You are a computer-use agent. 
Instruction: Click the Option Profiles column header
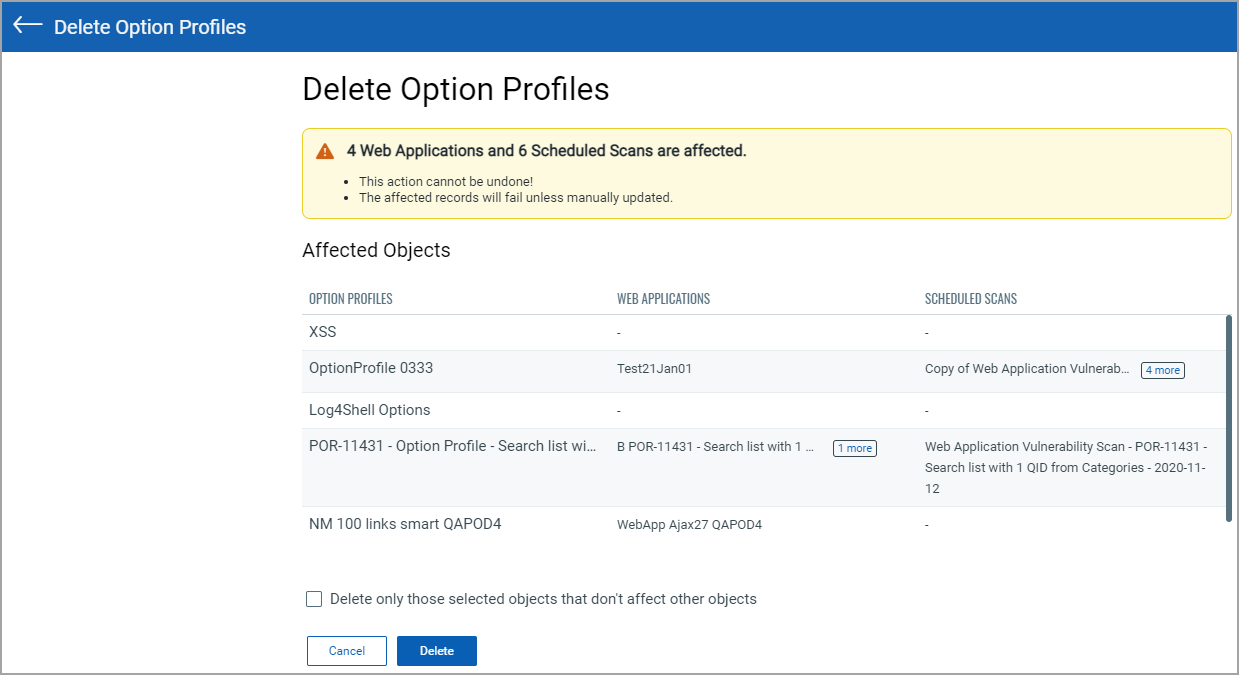tap(350, 299)
